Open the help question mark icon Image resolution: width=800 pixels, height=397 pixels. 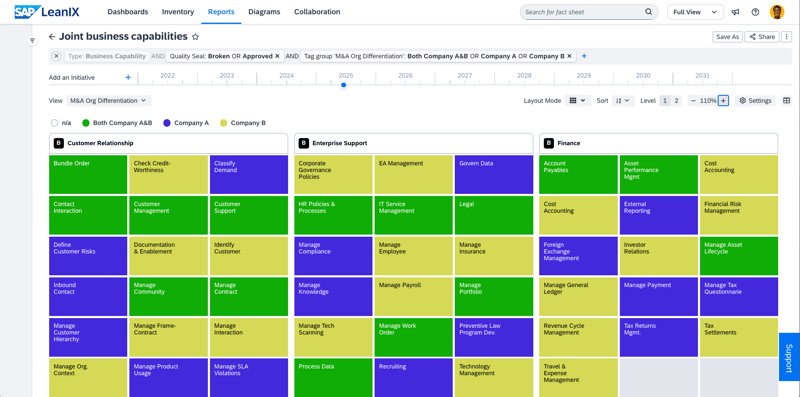(756, 12)
